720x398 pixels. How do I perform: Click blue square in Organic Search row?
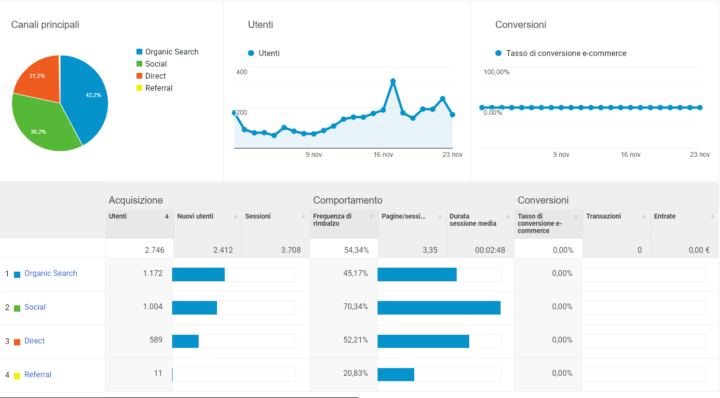[17, 275]
